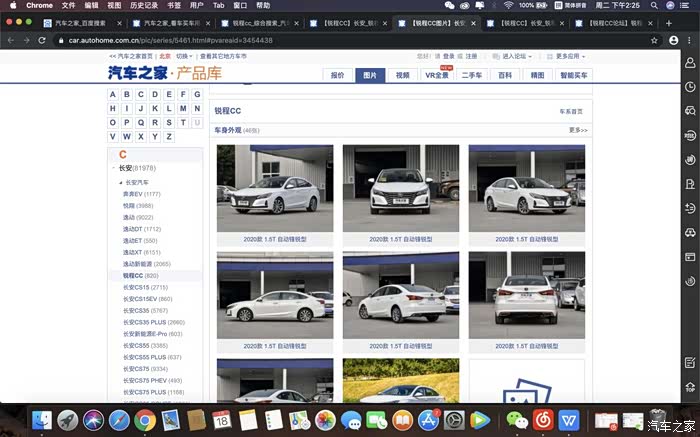The width and height of the screenshot is (700, 437).
Task: Select letter C in the alphabet index
Action: pos(141,94)
